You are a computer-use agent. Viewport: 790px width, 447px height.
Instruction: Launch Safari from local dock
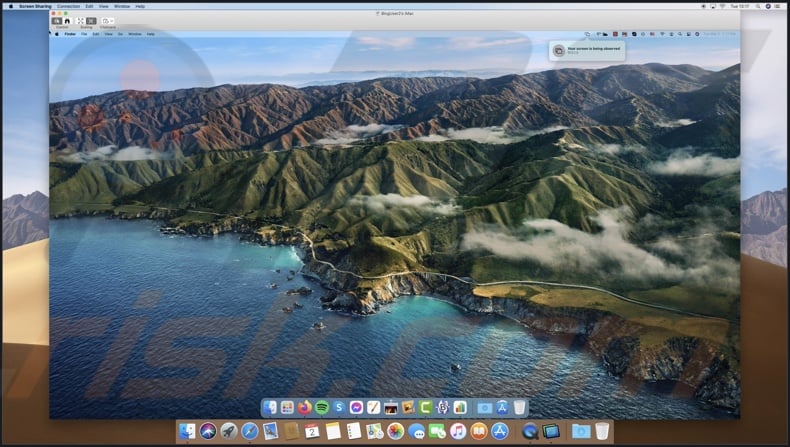(249, 431)
